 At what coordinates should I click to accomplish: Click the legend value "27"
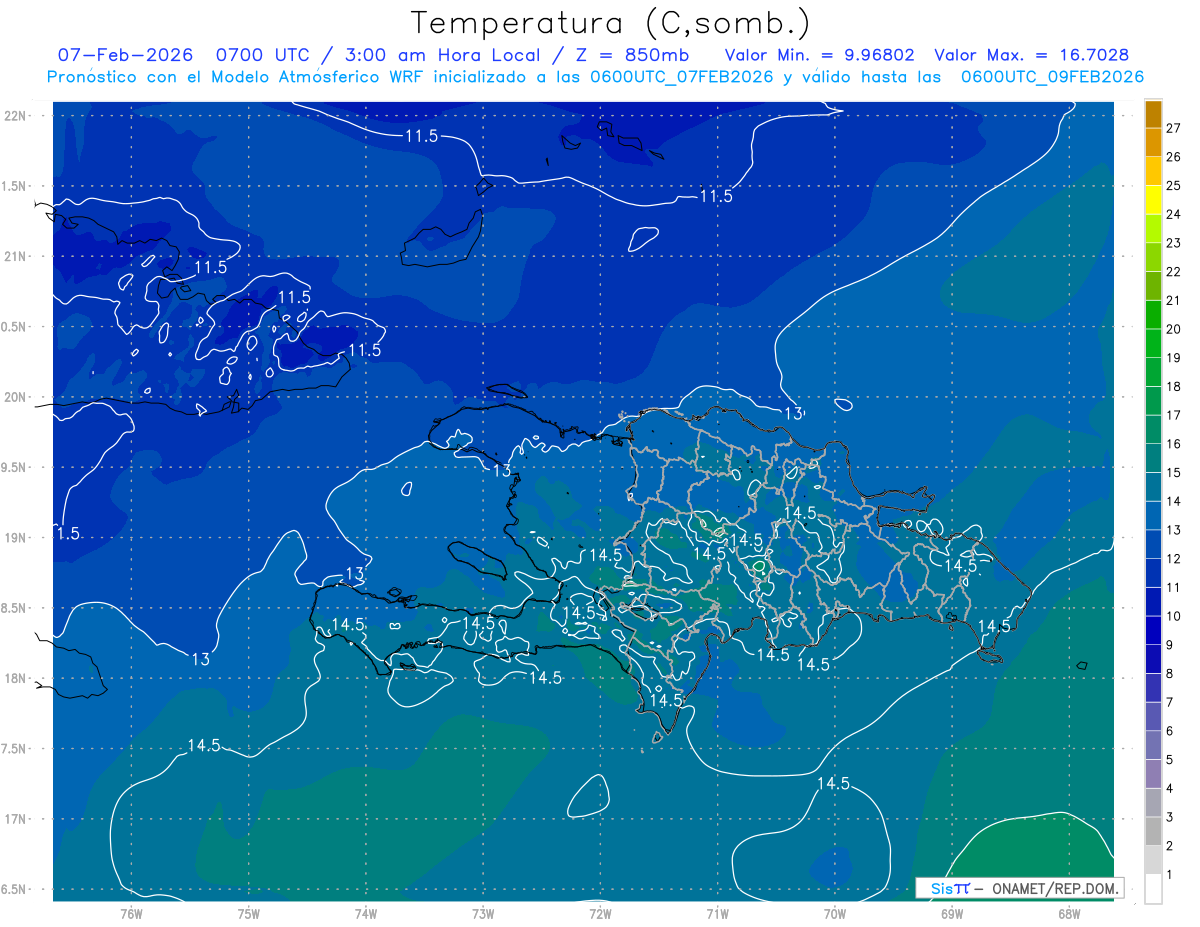pos(1174,128)
